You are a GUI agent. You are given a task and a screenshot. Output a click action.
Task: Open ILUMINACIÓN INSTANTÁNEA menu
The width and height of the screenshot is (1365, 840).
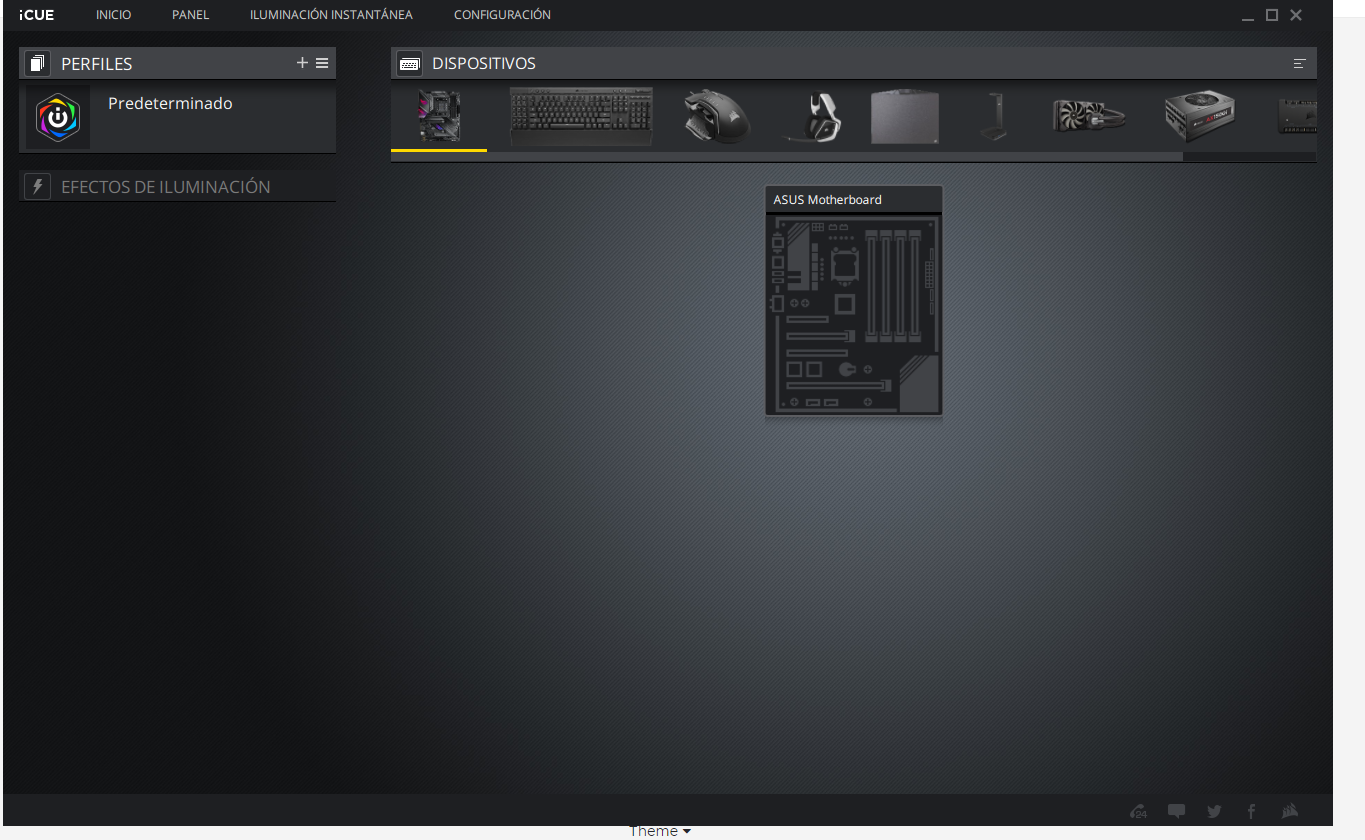331,15
